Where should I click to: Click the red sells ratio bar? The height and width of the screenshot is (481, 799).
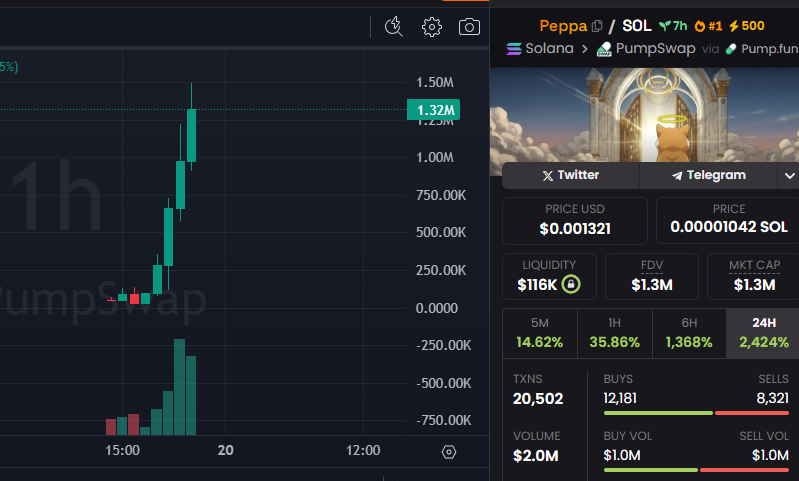(x=752, y=413)
